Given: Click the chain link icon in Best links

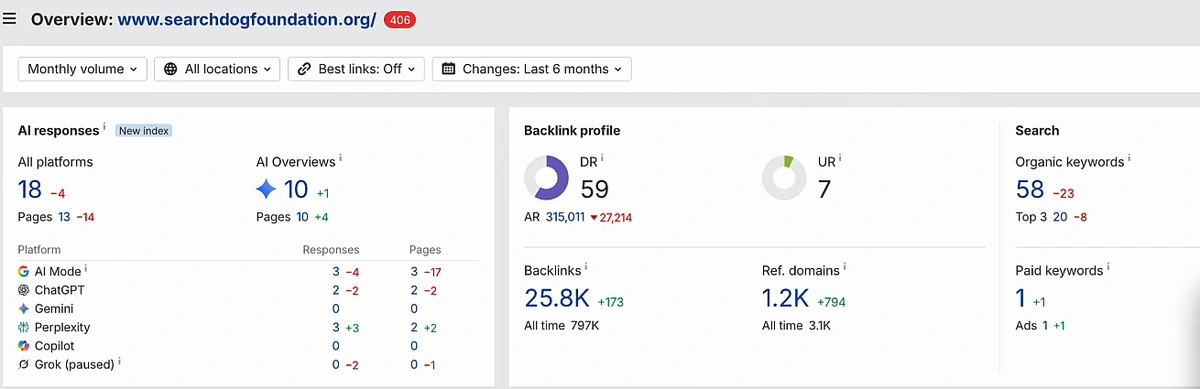Looking at the screenshot, I should pyautogui.click(x=304, y=69).
